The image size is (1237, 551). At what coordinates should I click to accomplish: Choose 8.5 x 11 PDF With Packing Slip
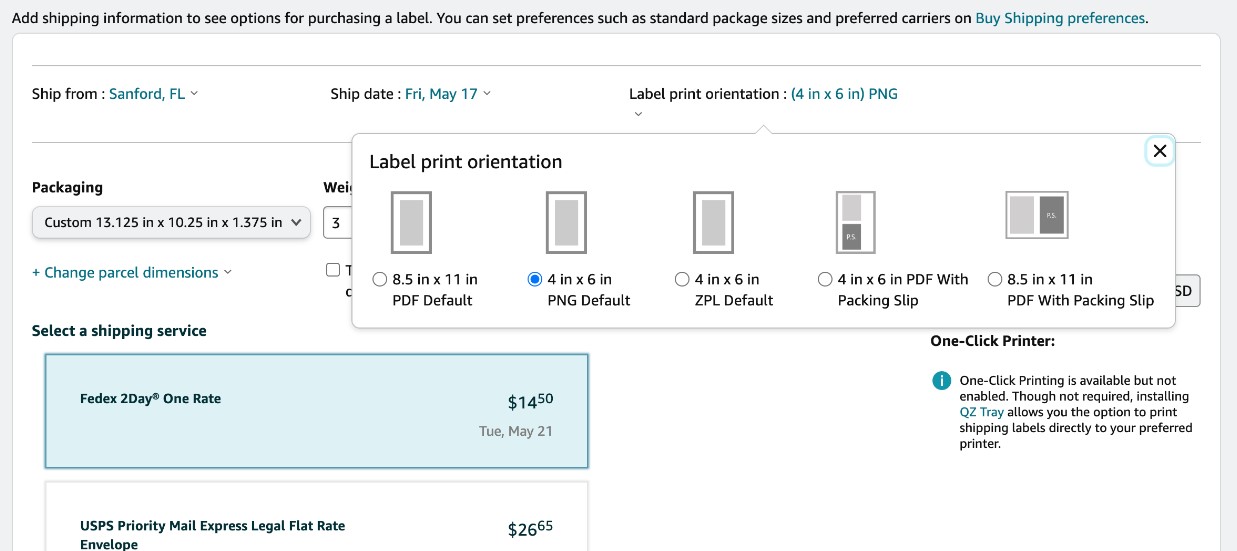point(995,280)
